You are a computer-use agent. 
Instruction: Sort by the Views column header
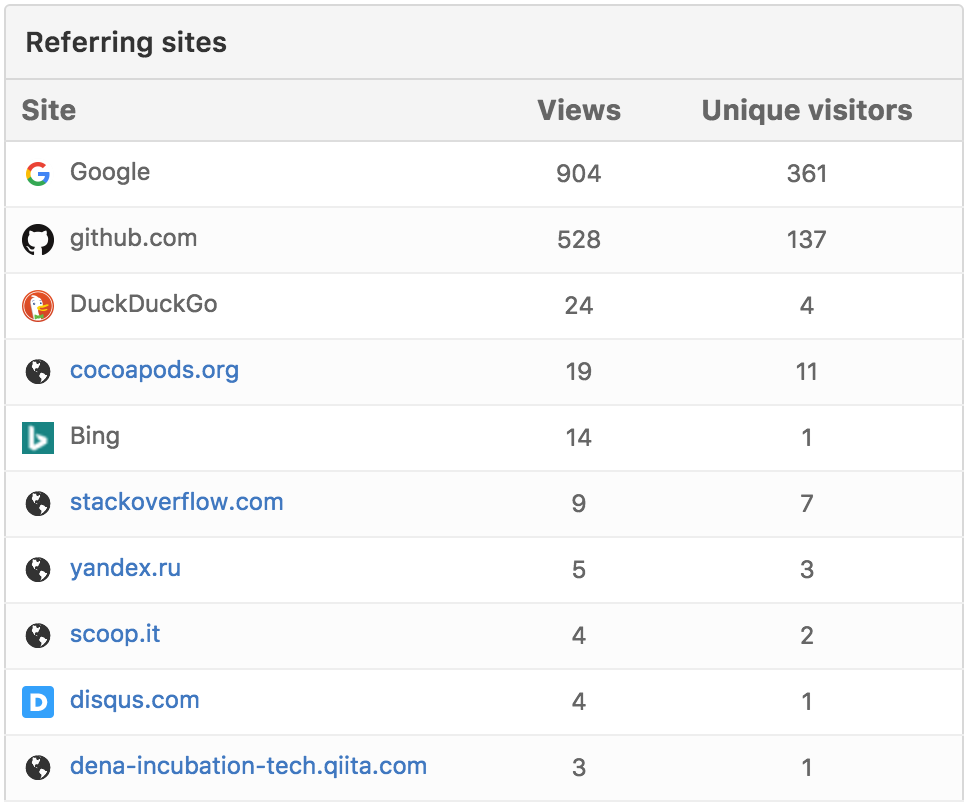click(579, 110)
